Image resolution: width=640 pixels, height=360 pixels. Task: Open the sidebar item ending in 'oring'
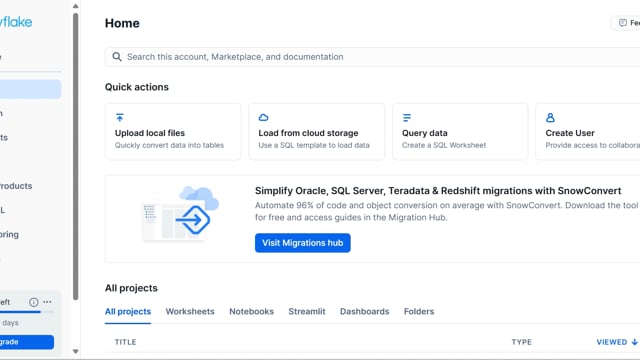pyautogui.click(x=9, y=234)
